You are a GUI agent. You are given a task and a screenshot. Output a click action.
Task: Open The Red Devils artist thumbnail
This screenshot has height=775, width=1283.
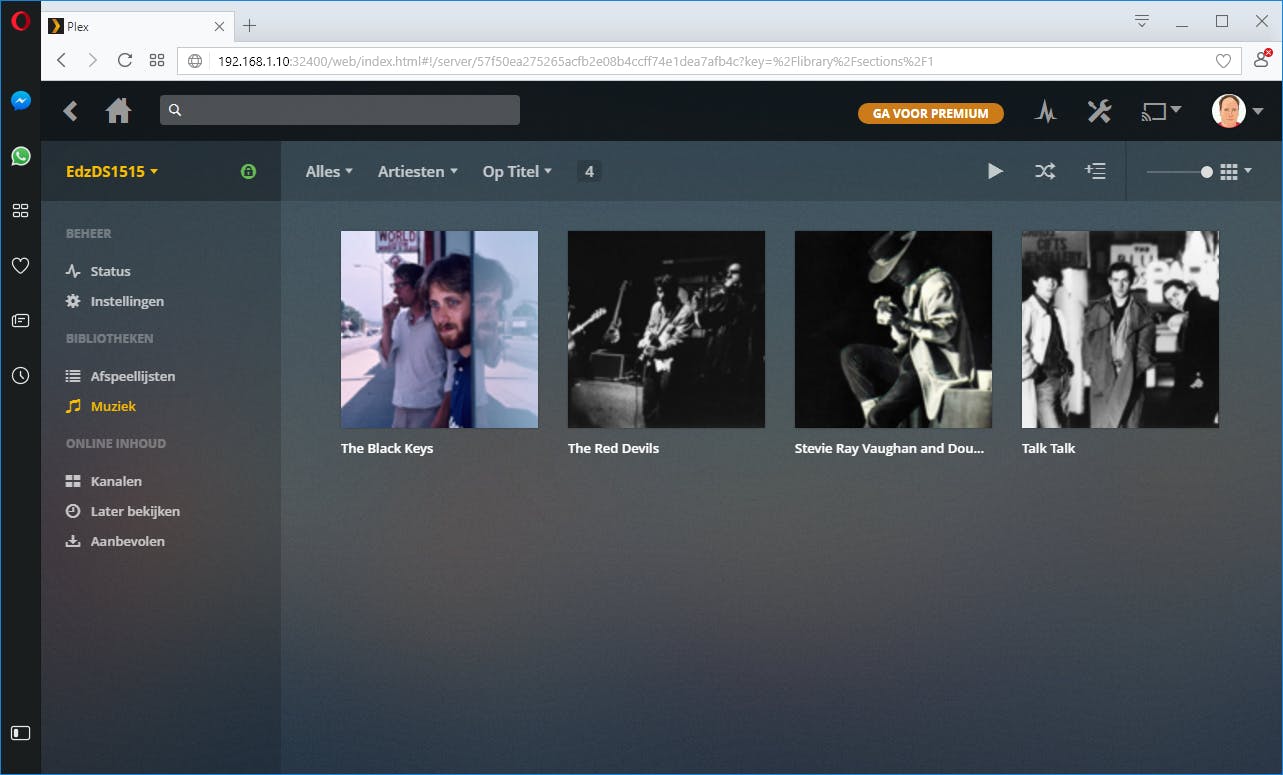[x=666, y=329]
